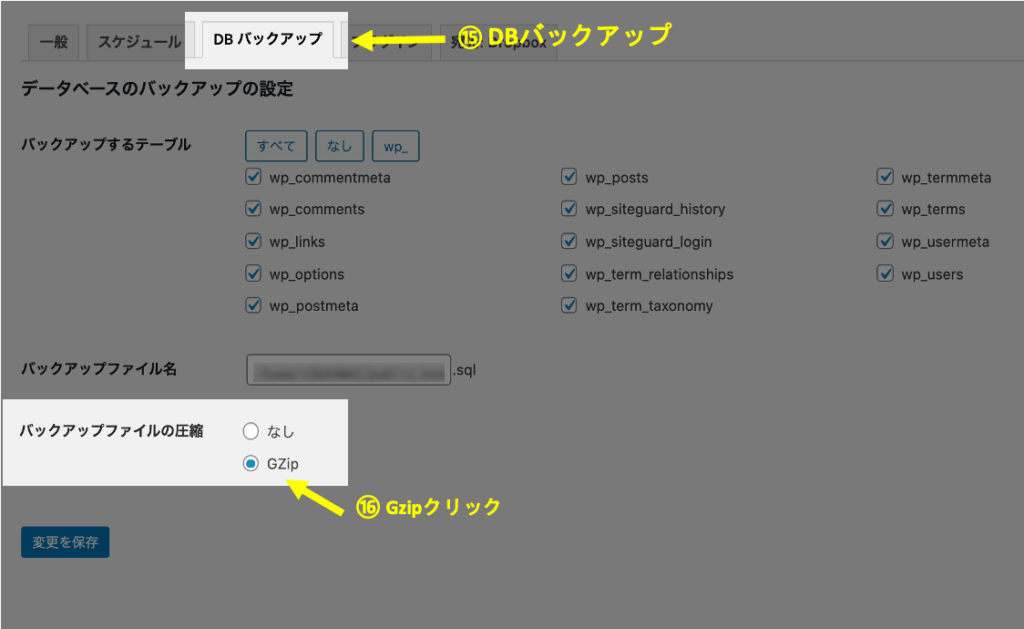1024x629 pixels.
Task: Switch to the スケジュール tab
Action: 140,42
